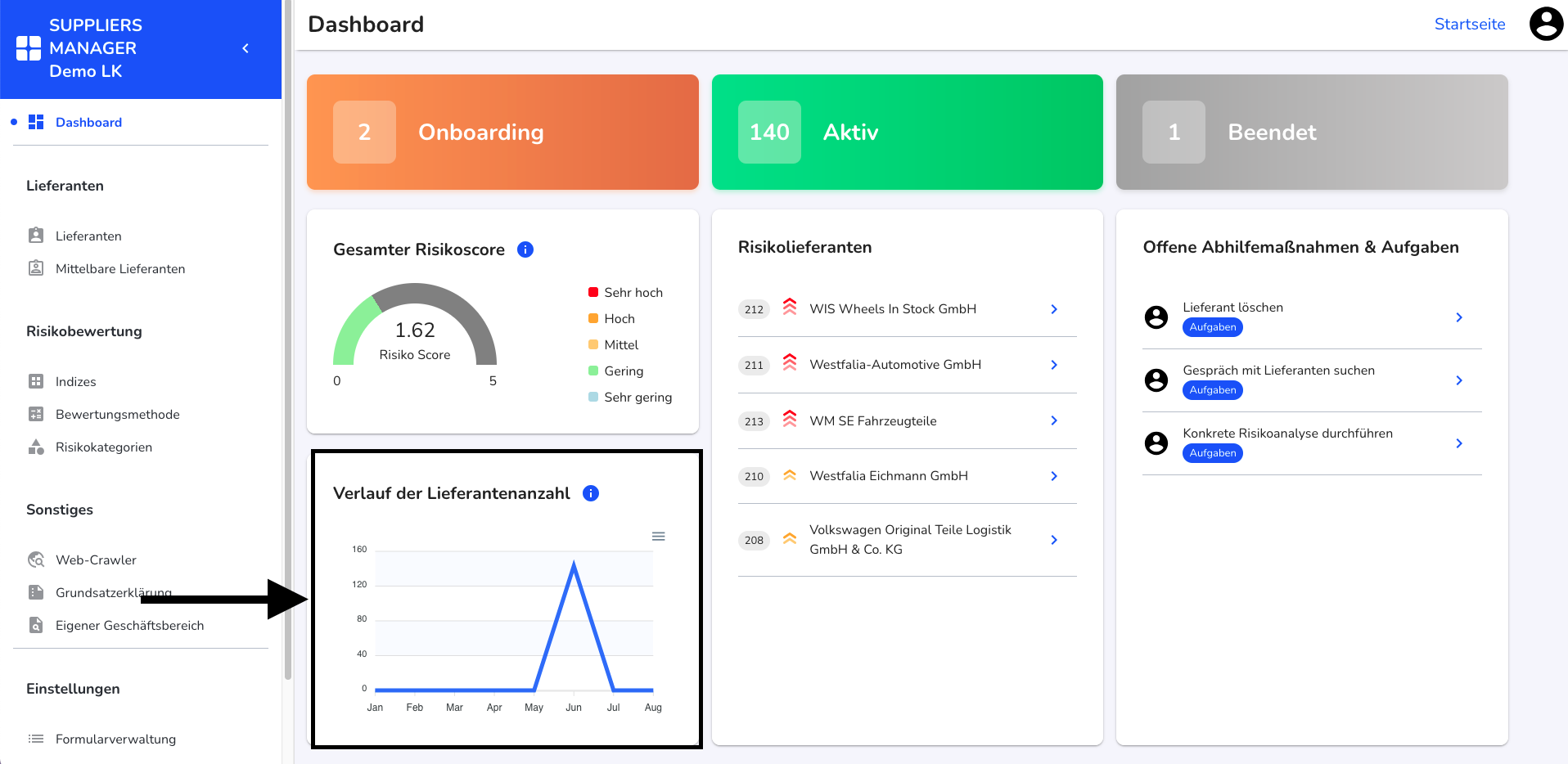
Task: Click ID badge 212
Action: [754, 309]
